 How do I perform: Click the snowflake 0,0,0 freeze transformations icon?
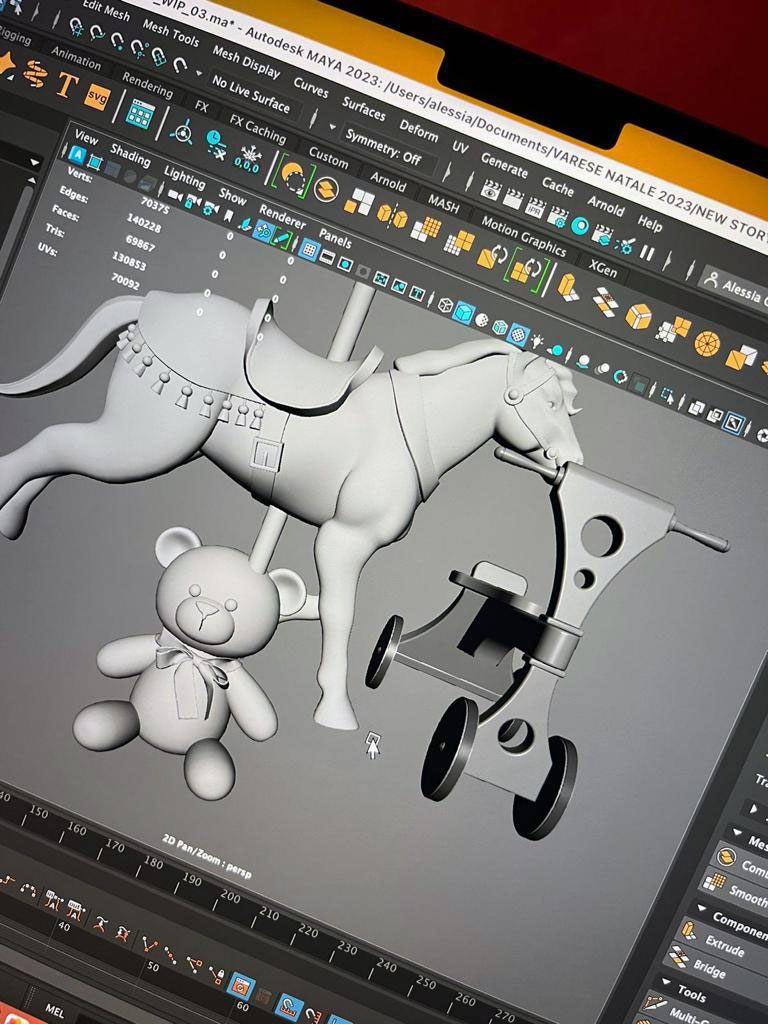pos(249,159)
